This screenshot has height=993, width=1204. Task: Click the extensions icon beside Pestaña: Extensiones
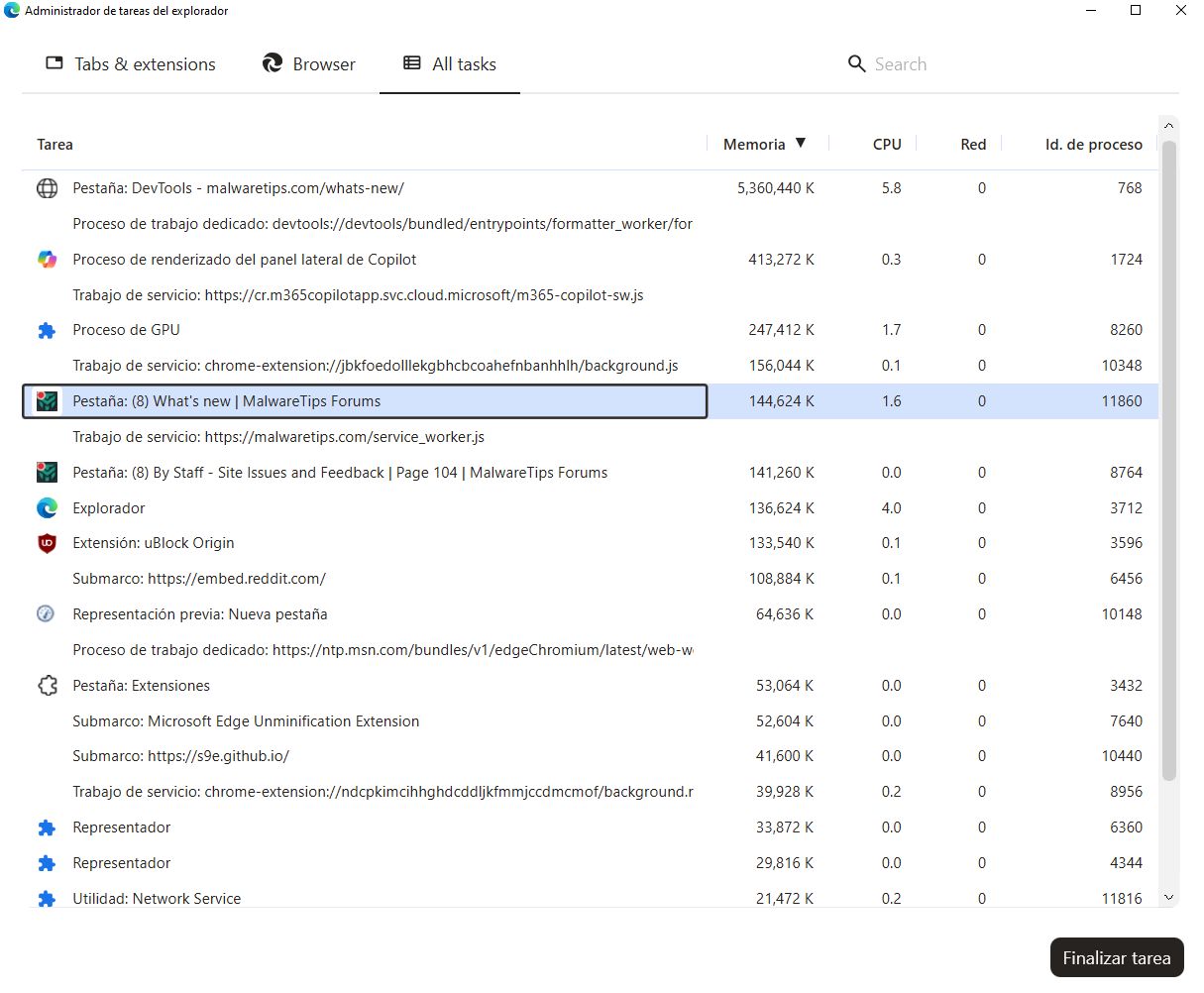tap(47, 686)
